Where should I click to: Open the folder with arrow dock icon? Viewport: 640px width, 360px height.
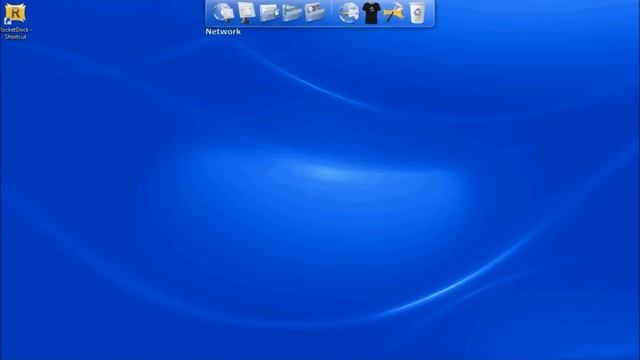[269, 13]
